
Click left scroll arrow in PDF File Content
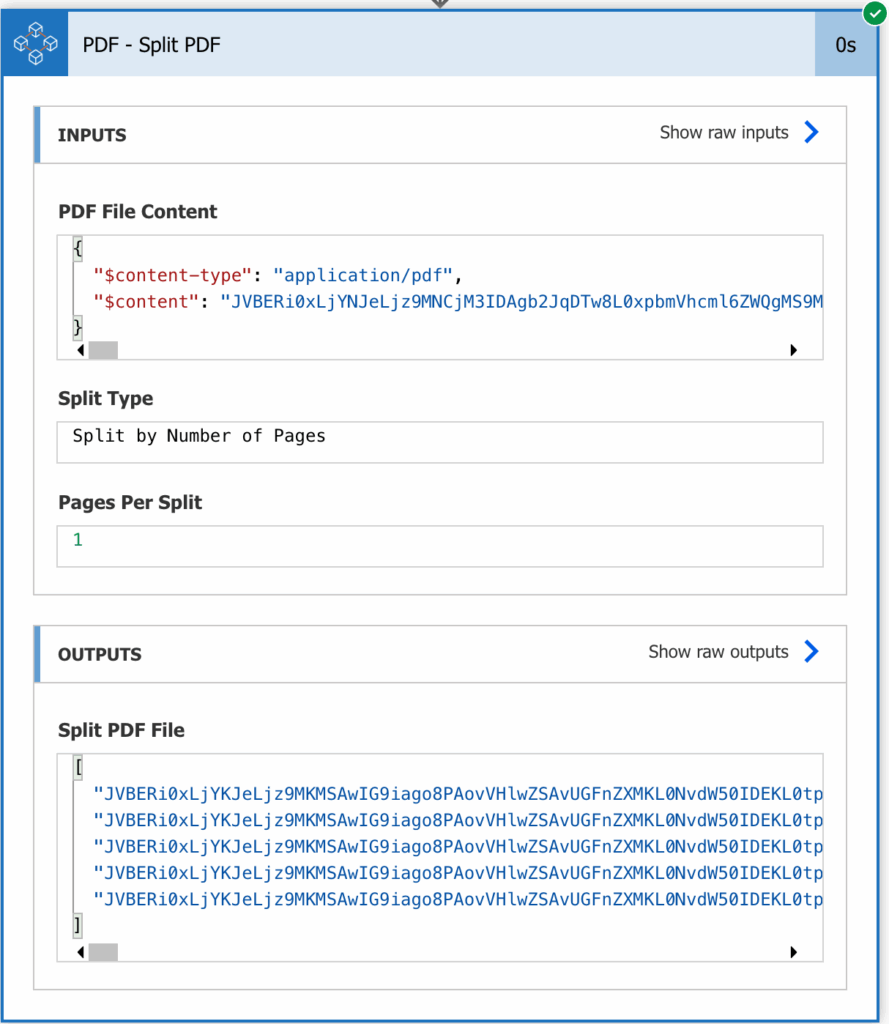(80, 350)
